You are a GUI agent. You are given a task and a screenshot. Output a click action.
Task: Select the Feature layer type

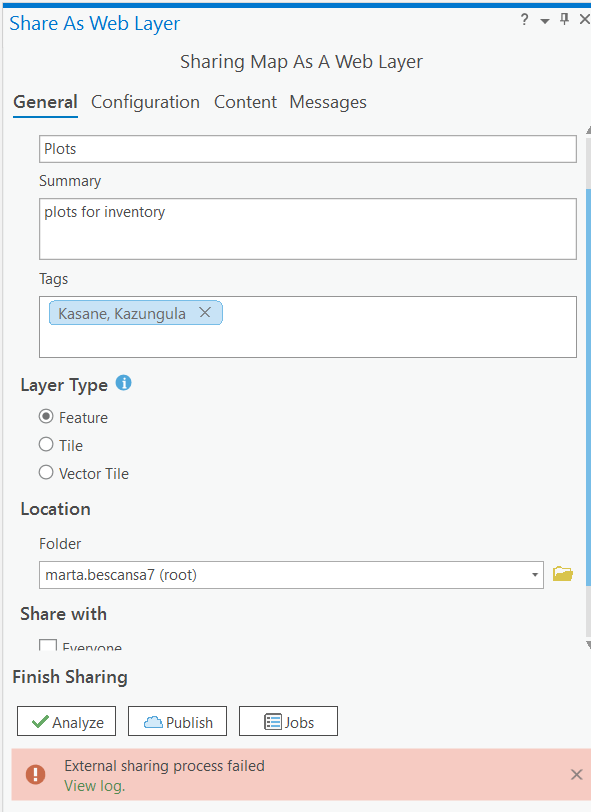coord(46,416)
